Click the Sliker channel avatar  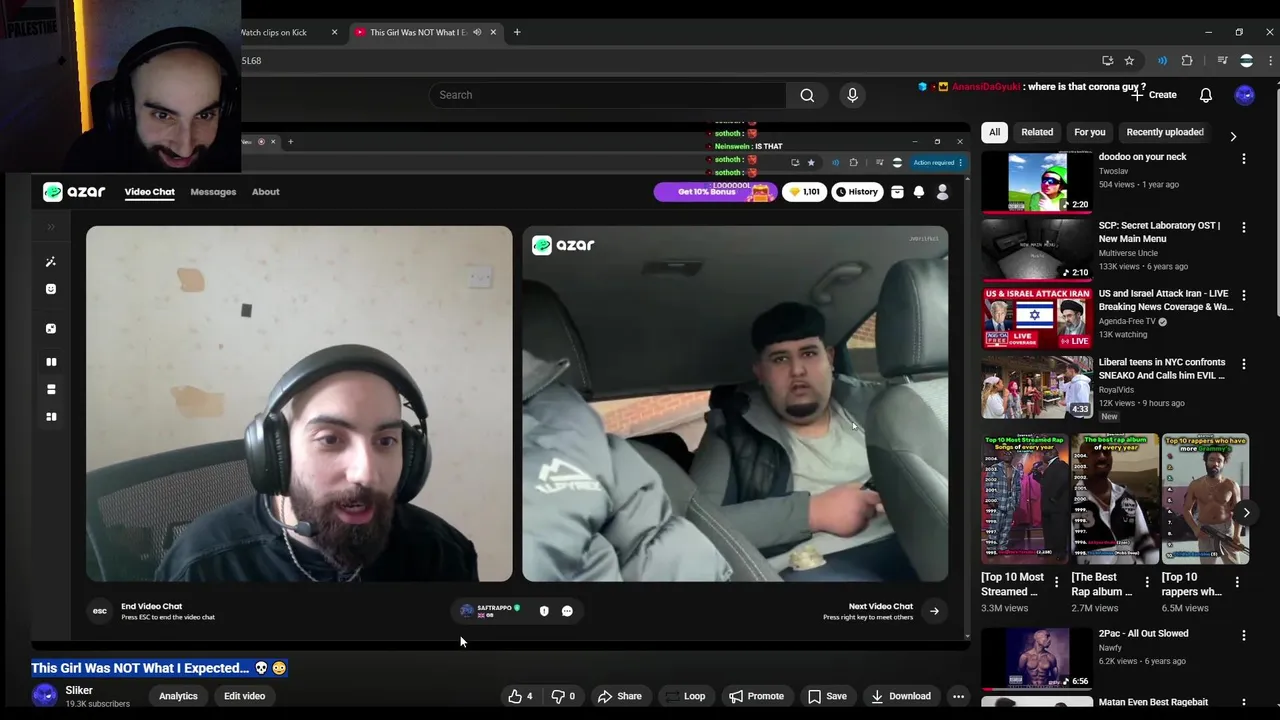click(44, 696)
